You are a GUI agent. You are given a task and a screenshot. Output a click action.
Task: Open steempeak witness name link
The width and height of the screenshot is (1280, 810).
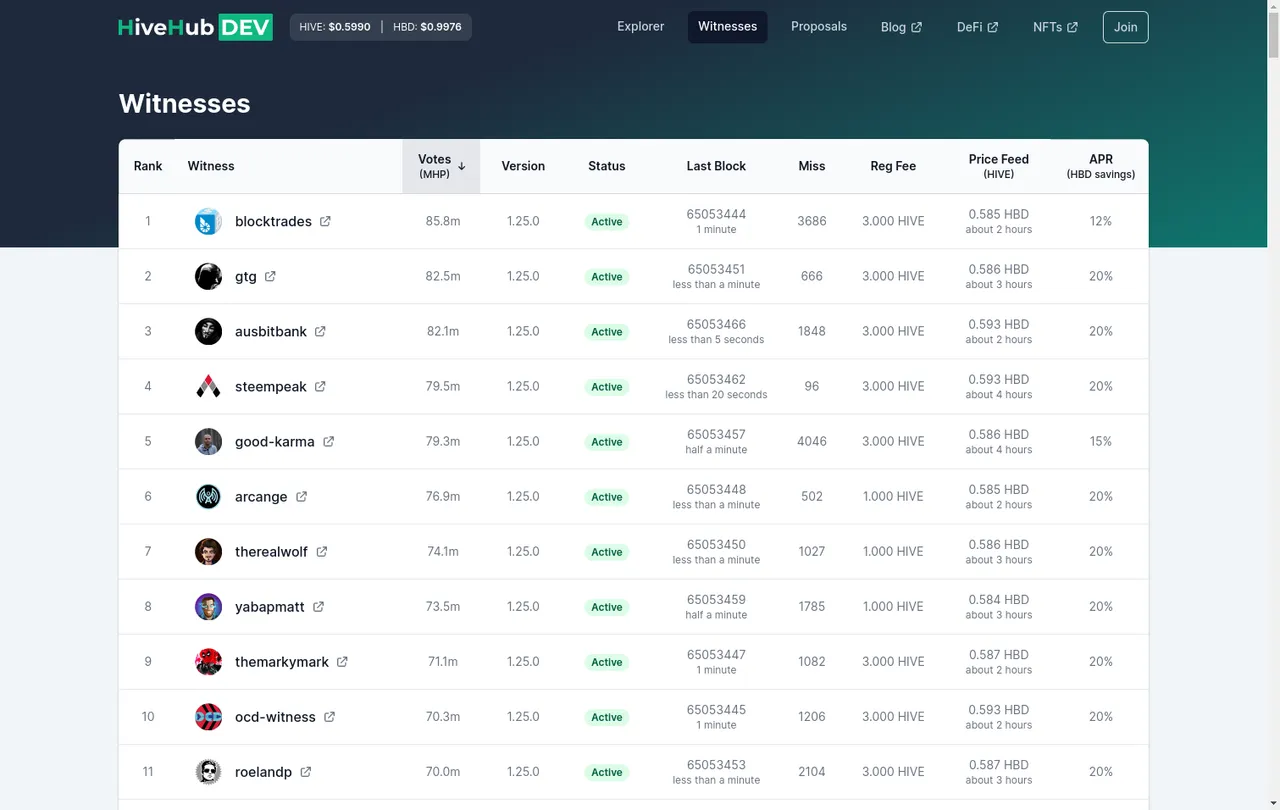[x=271, y=386]
